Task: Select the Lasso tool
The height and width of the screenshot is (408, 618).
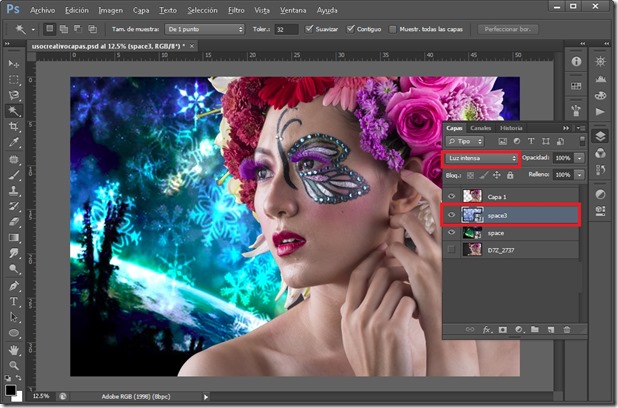Action: [14, 95]
